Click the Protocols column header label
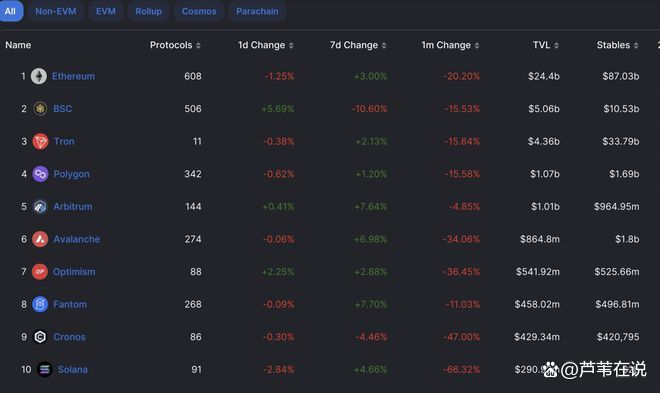660x393 pixels. coord(171,45)
